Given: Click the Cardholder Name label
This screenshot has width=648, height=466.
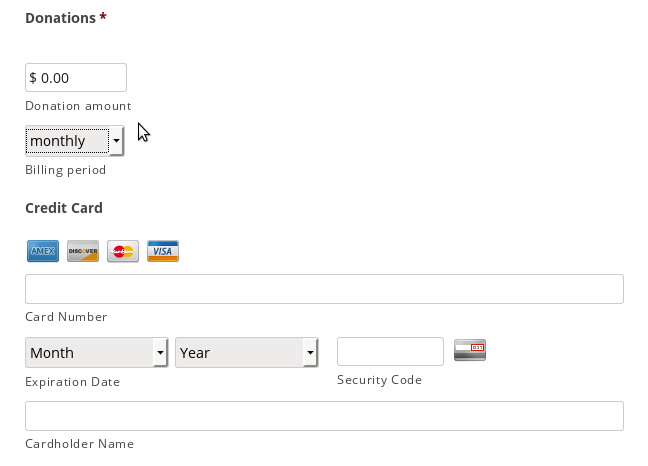Looking at the screenshot, I should coord(79,444).
